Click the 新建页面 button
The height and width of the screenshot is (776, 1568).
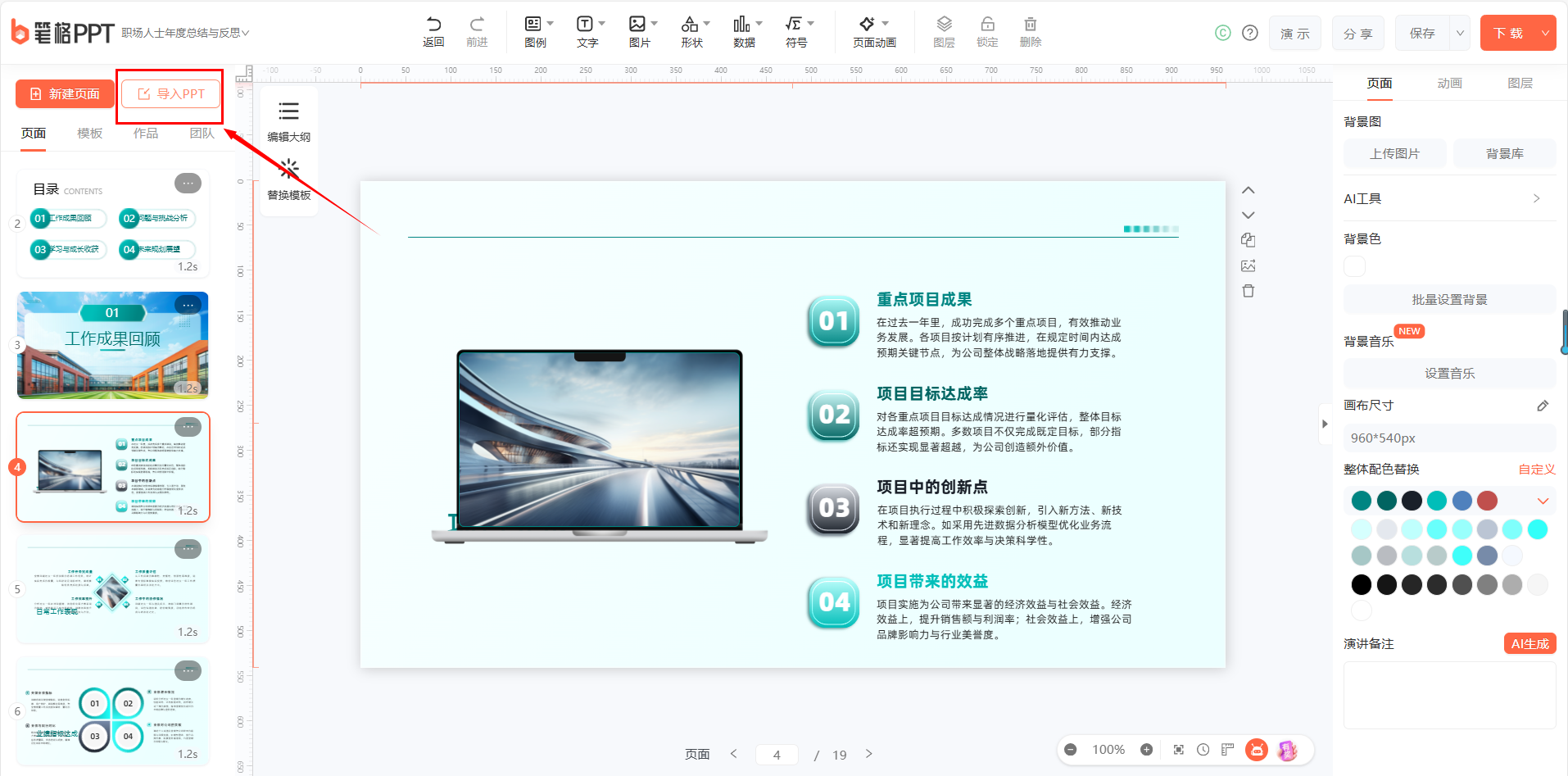click(65, 94)
